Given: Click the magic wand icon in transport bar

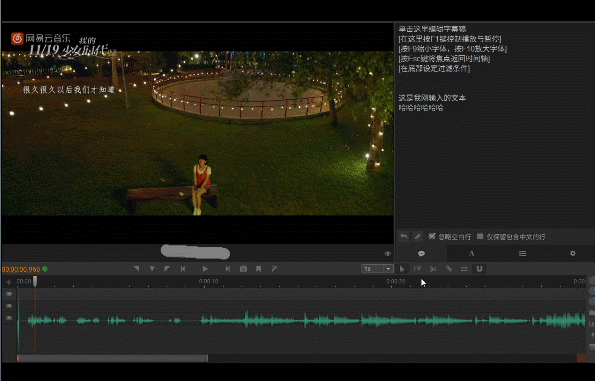Looking at the screenshot, I should click(274, 269).
